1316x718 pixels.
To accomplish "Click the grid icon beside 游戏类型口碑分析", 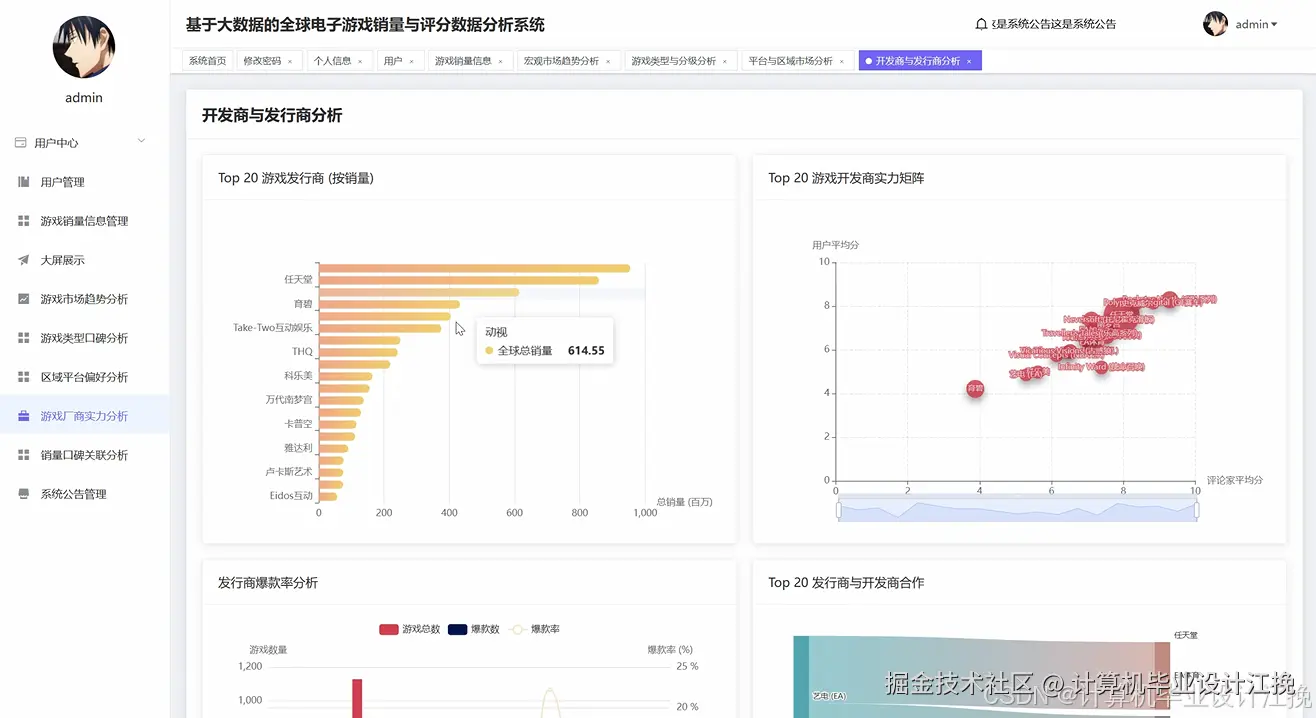I will point(24,338).
